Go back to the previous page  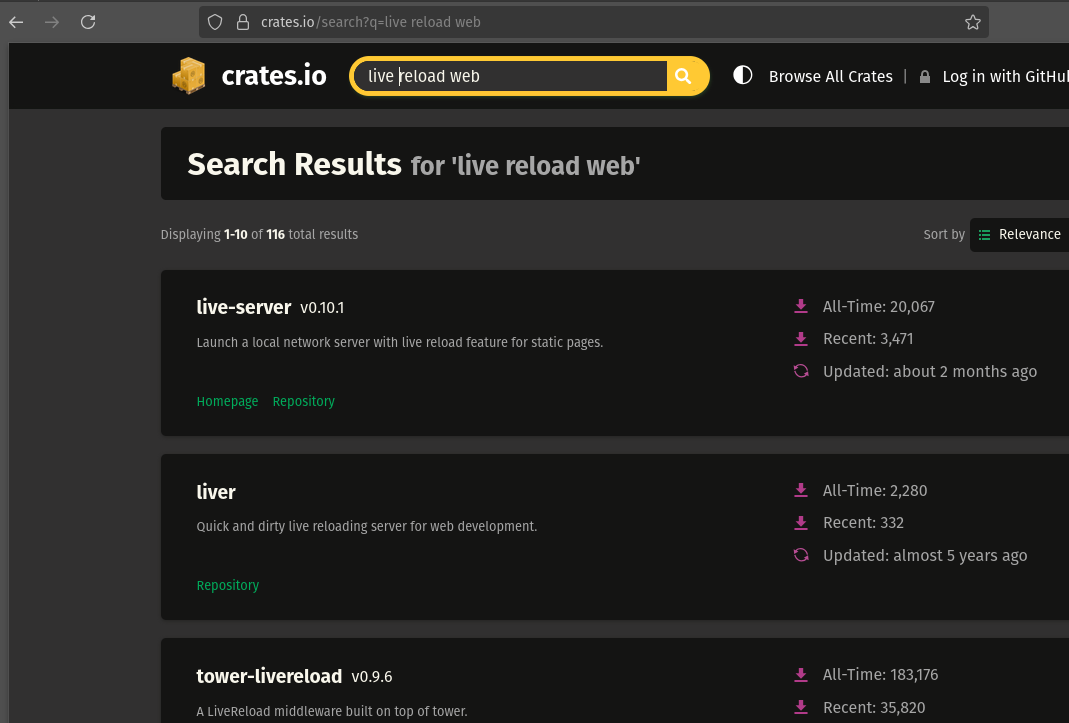click(x=16, y=23)
